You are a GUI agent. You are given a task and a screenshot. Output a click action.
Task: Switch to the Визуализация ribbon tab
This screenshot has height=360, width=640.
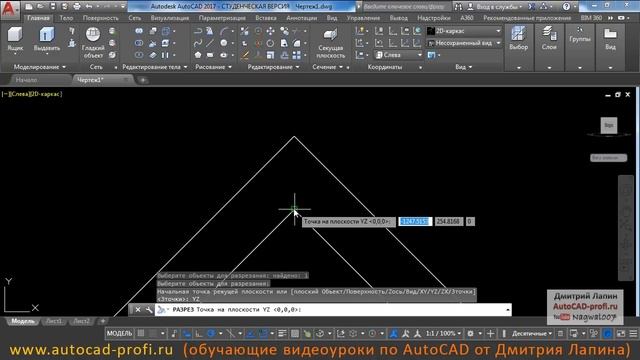(x=169, y=18)
